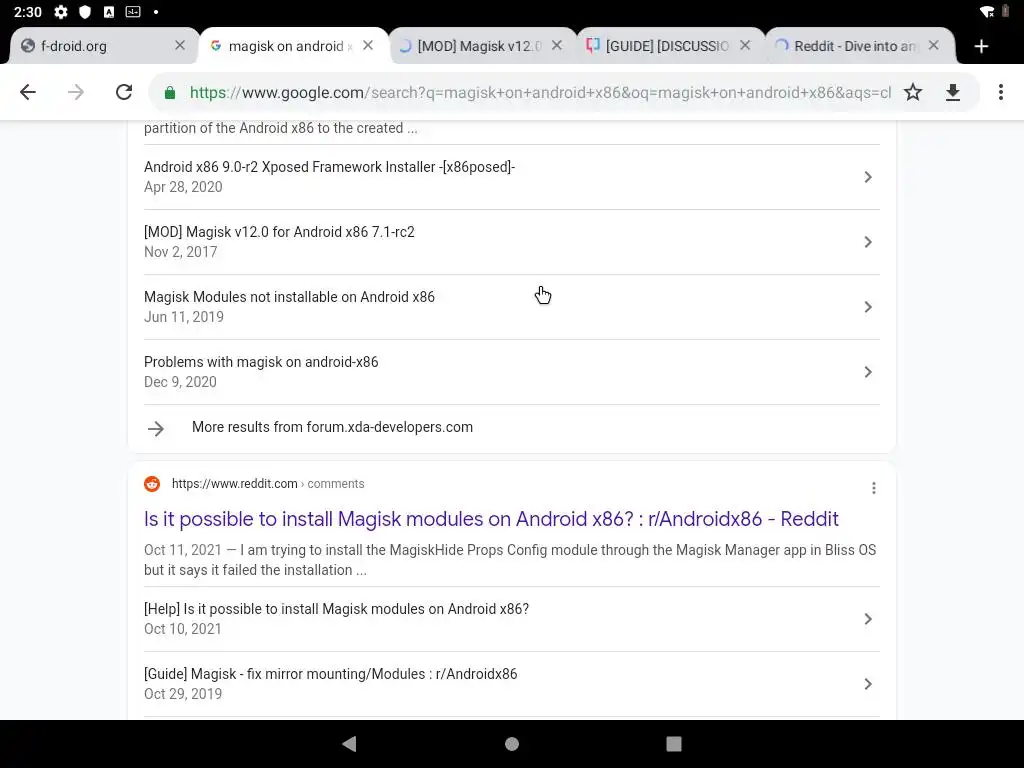Click the URL address bar
1024x768 pixels.
pos(539,93)
